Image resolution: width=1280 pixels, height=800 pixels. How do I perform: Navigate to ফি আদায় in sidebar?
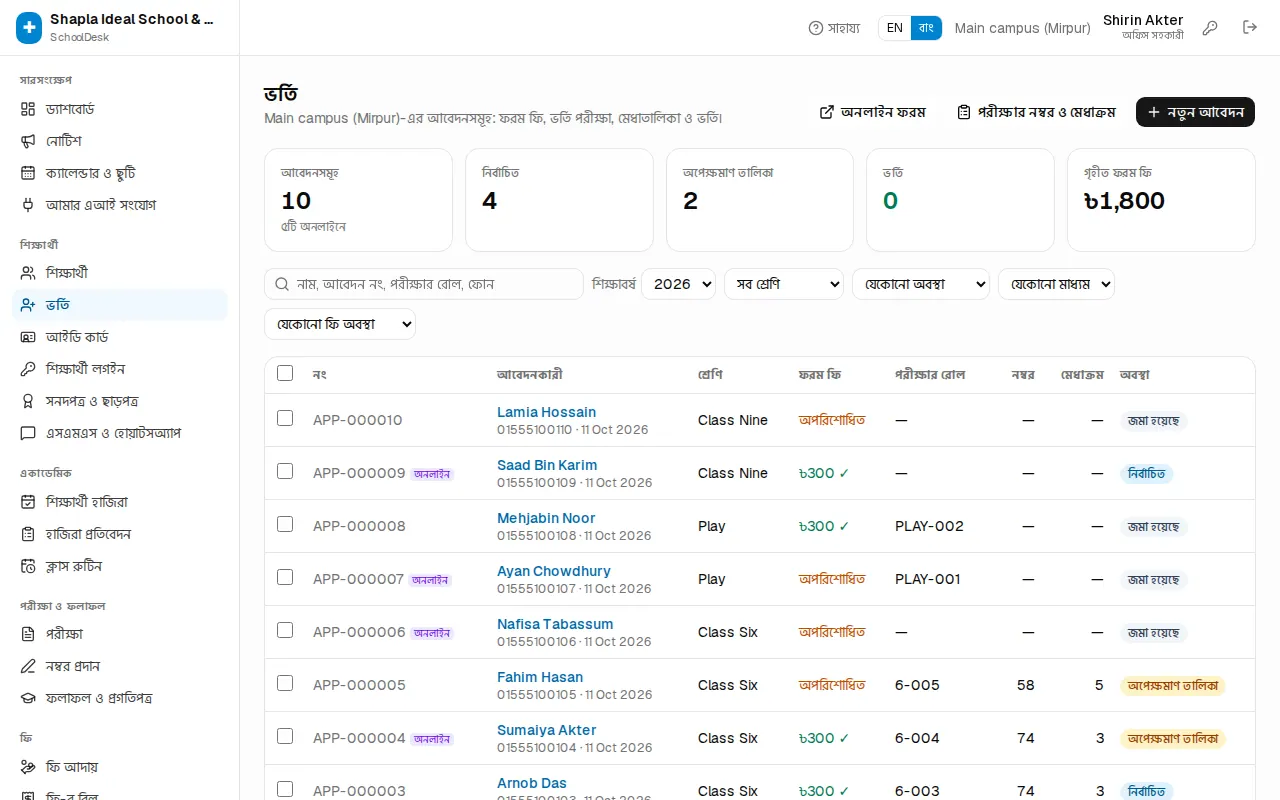[x=120, y=767]
